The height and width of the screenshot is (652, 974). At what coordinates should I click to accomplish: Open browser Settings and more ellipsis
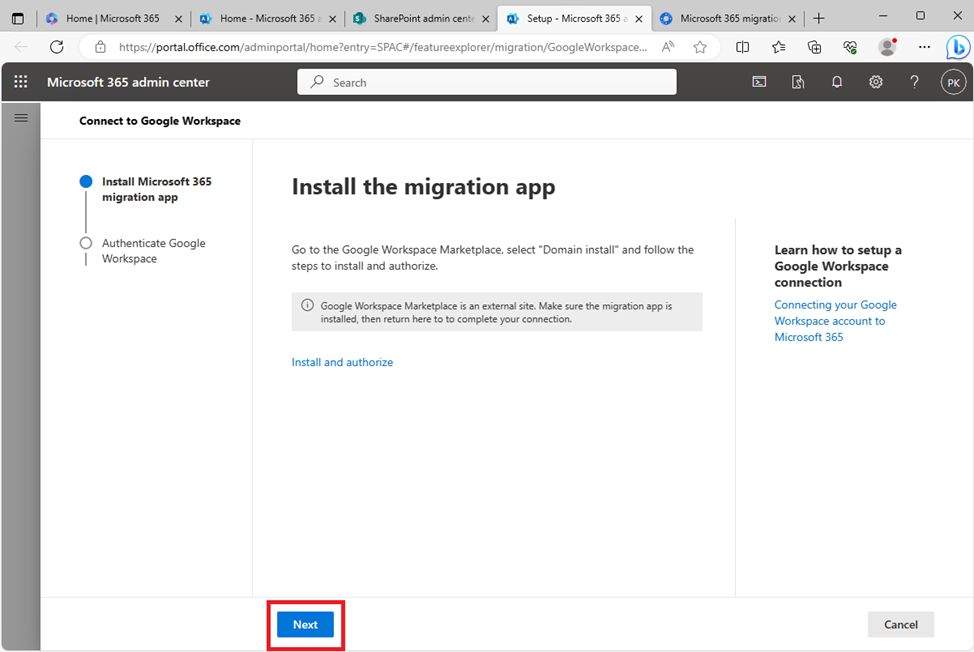pyautogui.click(x=924, y=47)
